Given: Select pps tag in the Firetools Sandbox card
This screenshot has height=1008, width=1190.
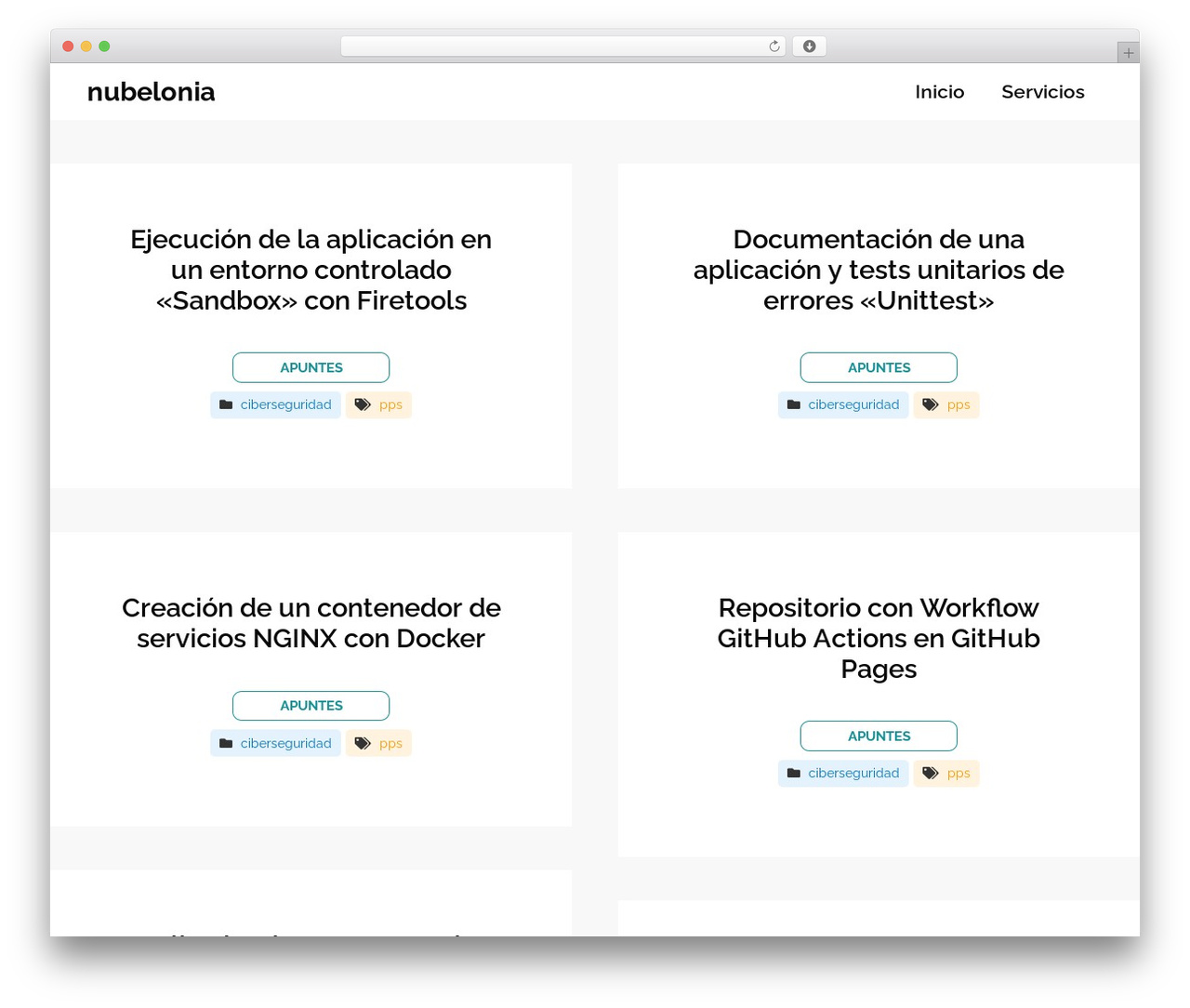Looking at the screenshot, I should (379, 405).
